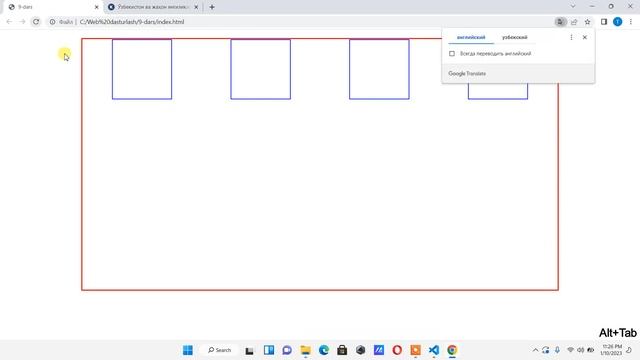Open the volume control in system tray
Image resolution: width=640 pixels, height=360 pixels.
(x=580, y=350)
